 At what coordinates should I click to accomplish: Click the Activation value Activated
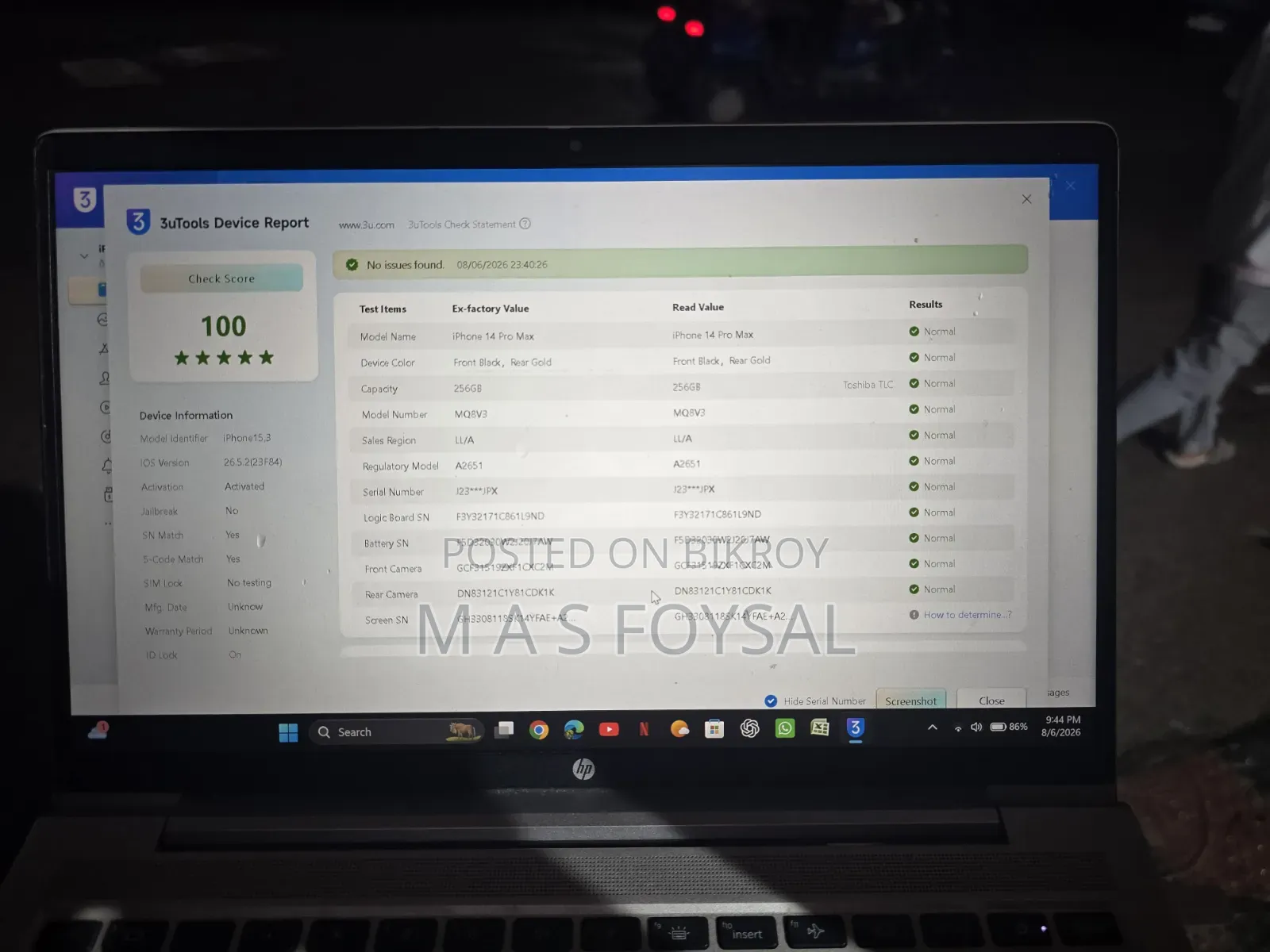[244, 486]
